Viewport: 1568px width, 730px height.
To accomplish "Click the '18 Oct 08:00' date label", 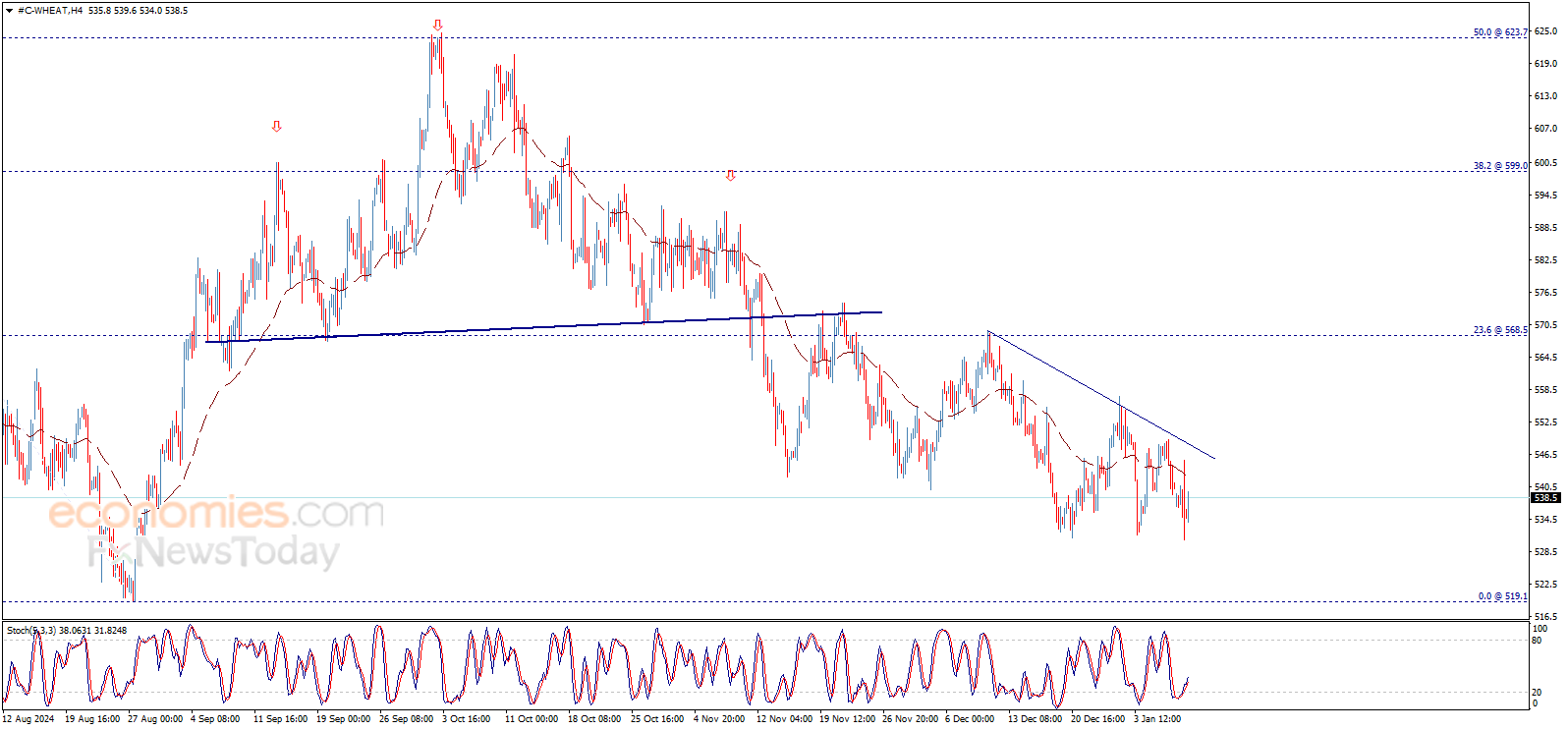I will pos(594,719).
